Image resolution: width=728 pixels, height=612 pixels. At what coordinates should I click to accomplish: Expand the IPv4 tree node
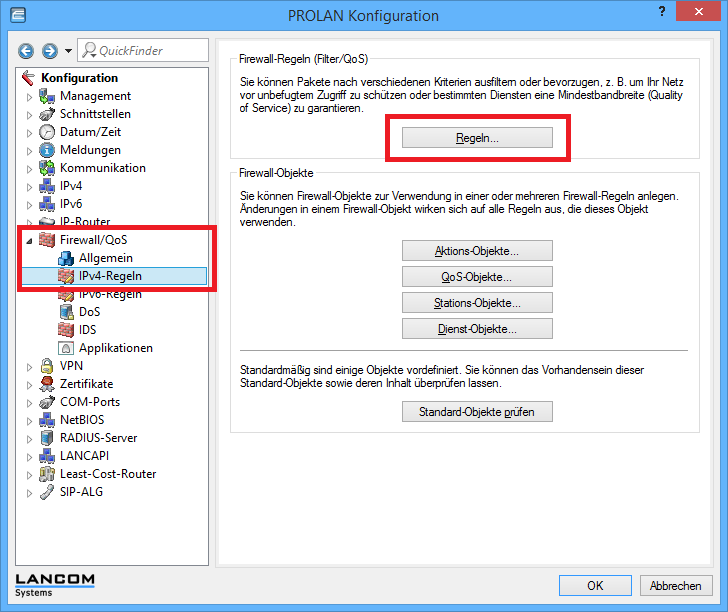pyautogui.click(x=29, y=187)
